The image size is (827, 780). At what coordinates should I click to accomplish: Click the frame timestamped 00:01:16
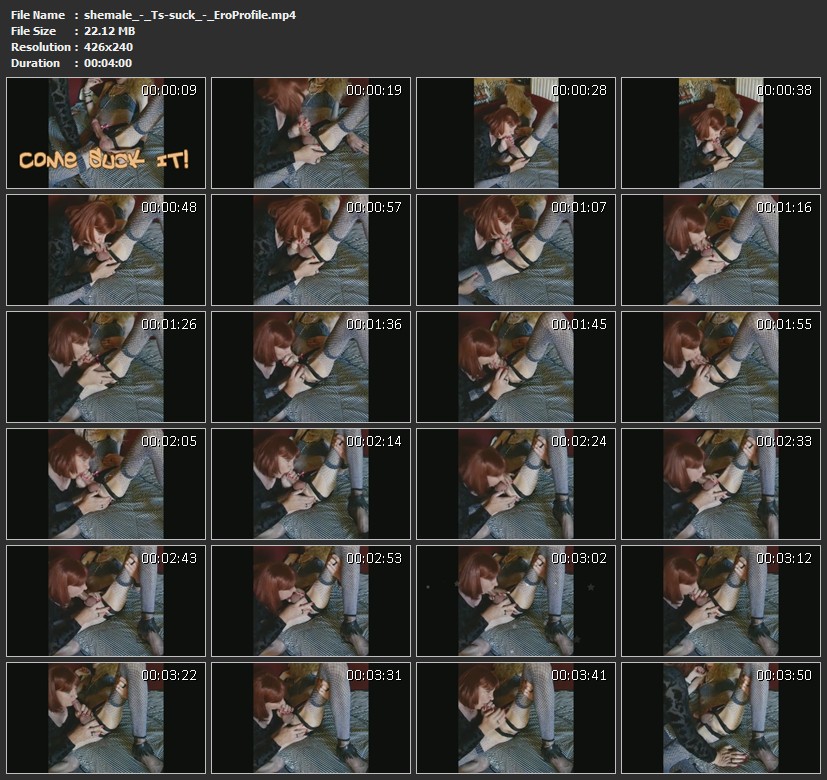pyautogui.click(x=721, y=250)
